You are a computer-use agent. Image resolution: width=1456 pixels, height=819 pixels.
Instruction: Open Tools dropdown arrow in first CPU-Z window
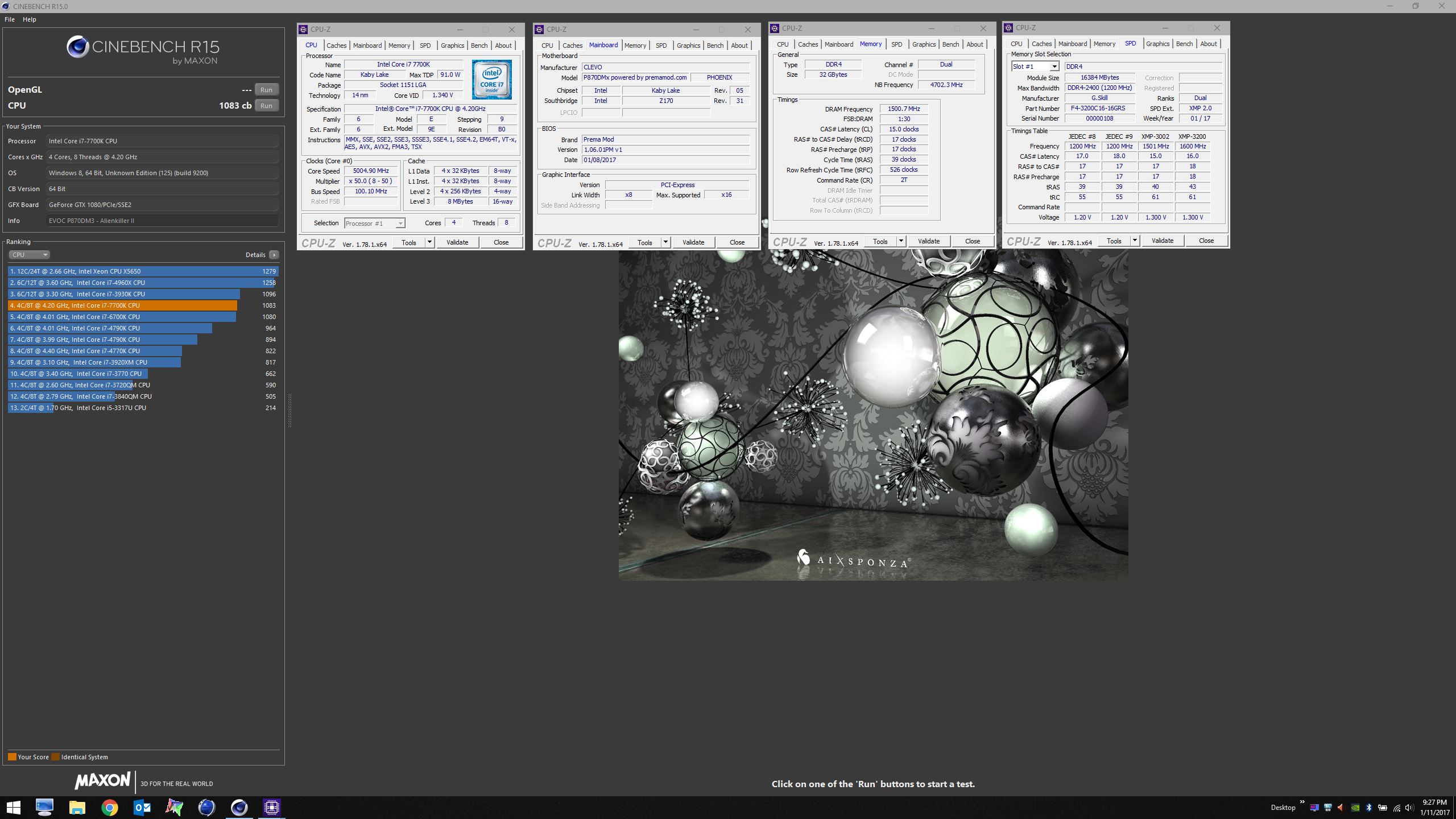click(430, 242)
